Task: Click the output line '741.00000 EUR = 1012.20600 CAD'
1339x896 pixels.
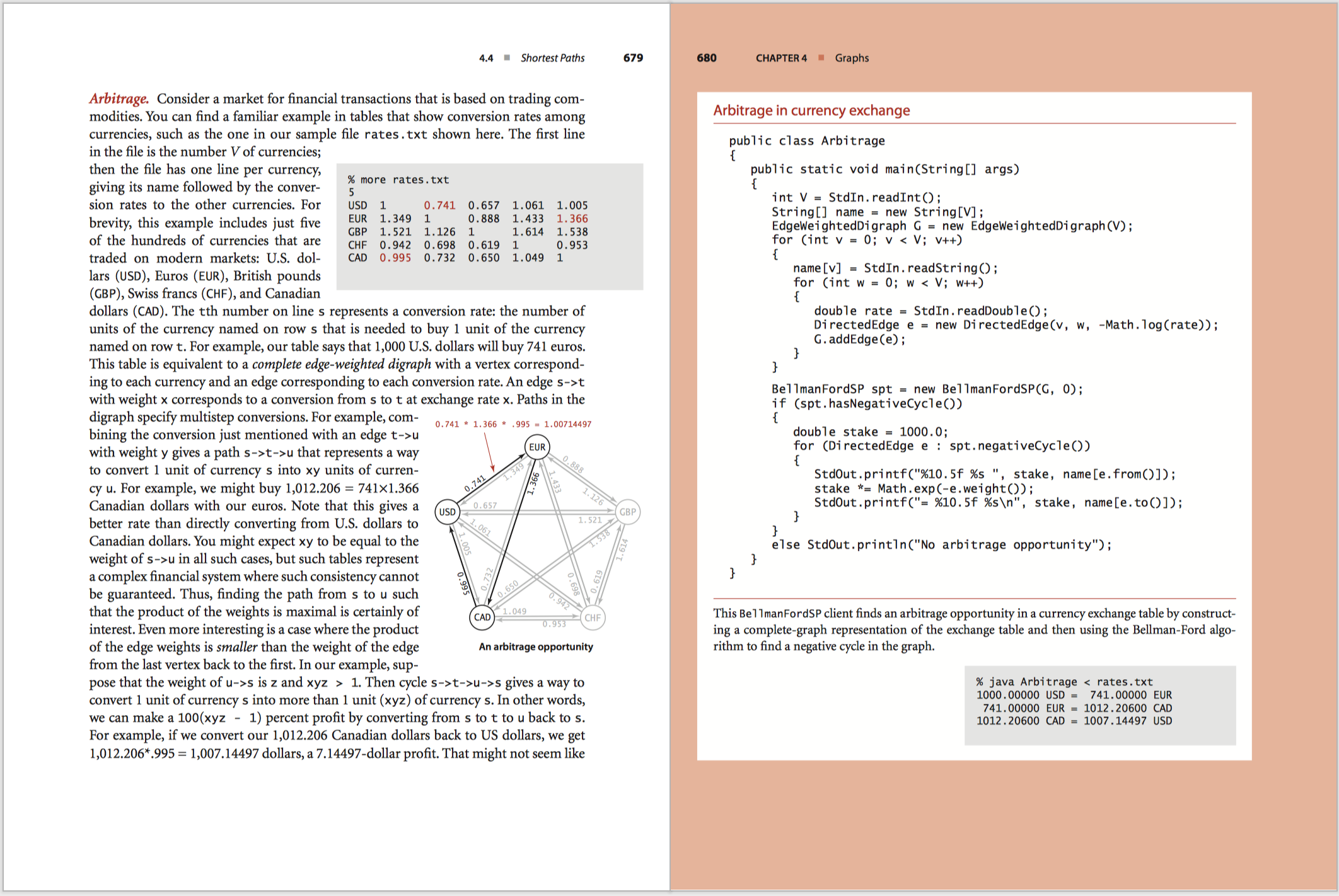Action: pyautogui.click(x=1077, y=708)
